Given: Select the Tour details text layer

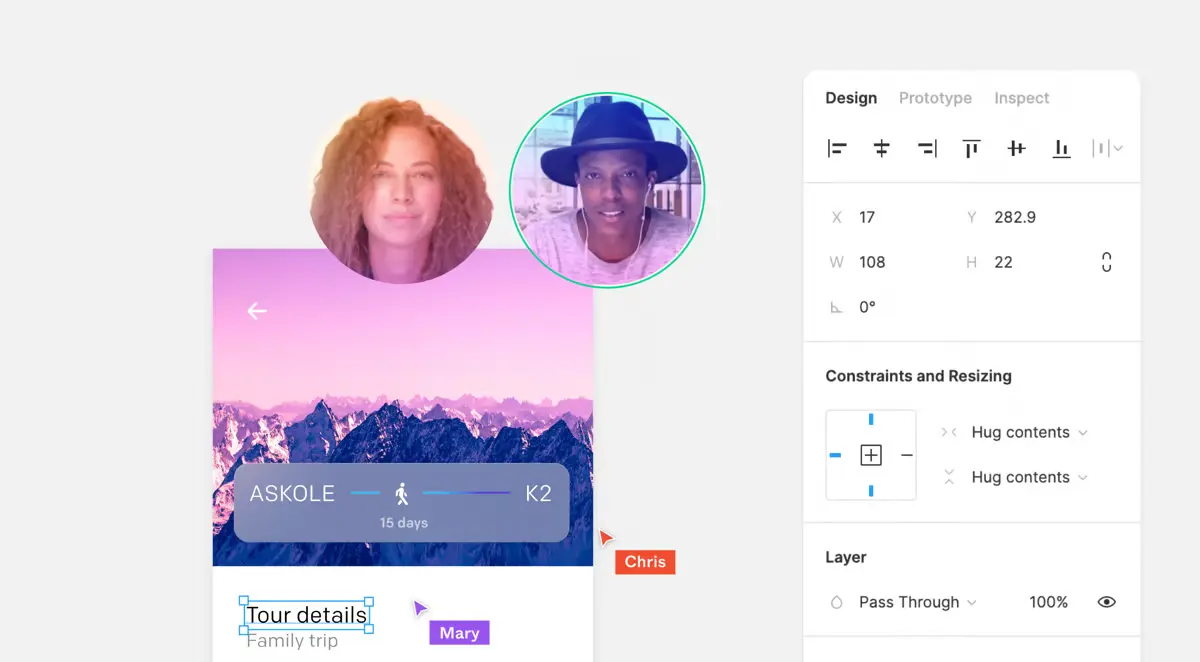Looking at the screenshot, I should 306,615.
